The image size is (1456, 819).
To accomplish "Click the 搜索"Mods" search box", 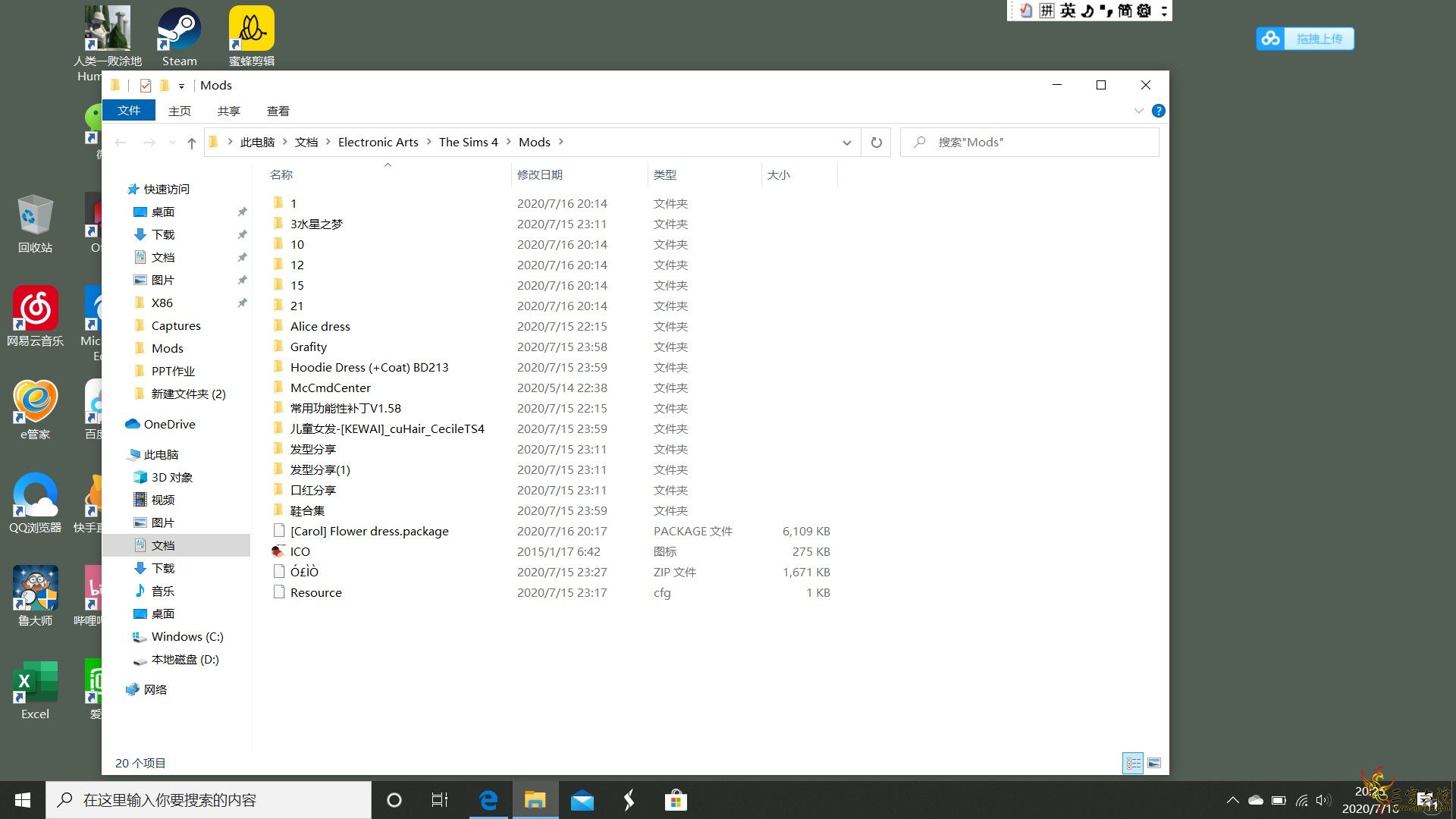I will click(1029, 142).
